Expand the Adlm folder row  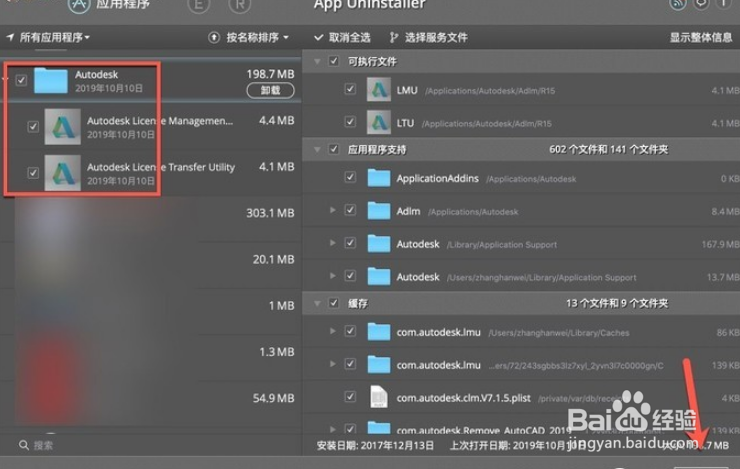(333, 210)
